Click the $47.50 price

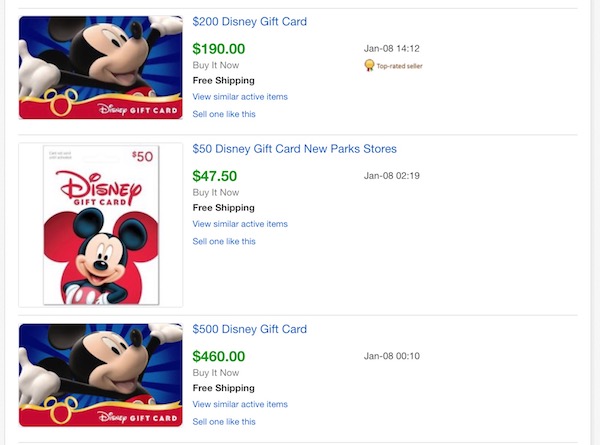coord(215,176)
